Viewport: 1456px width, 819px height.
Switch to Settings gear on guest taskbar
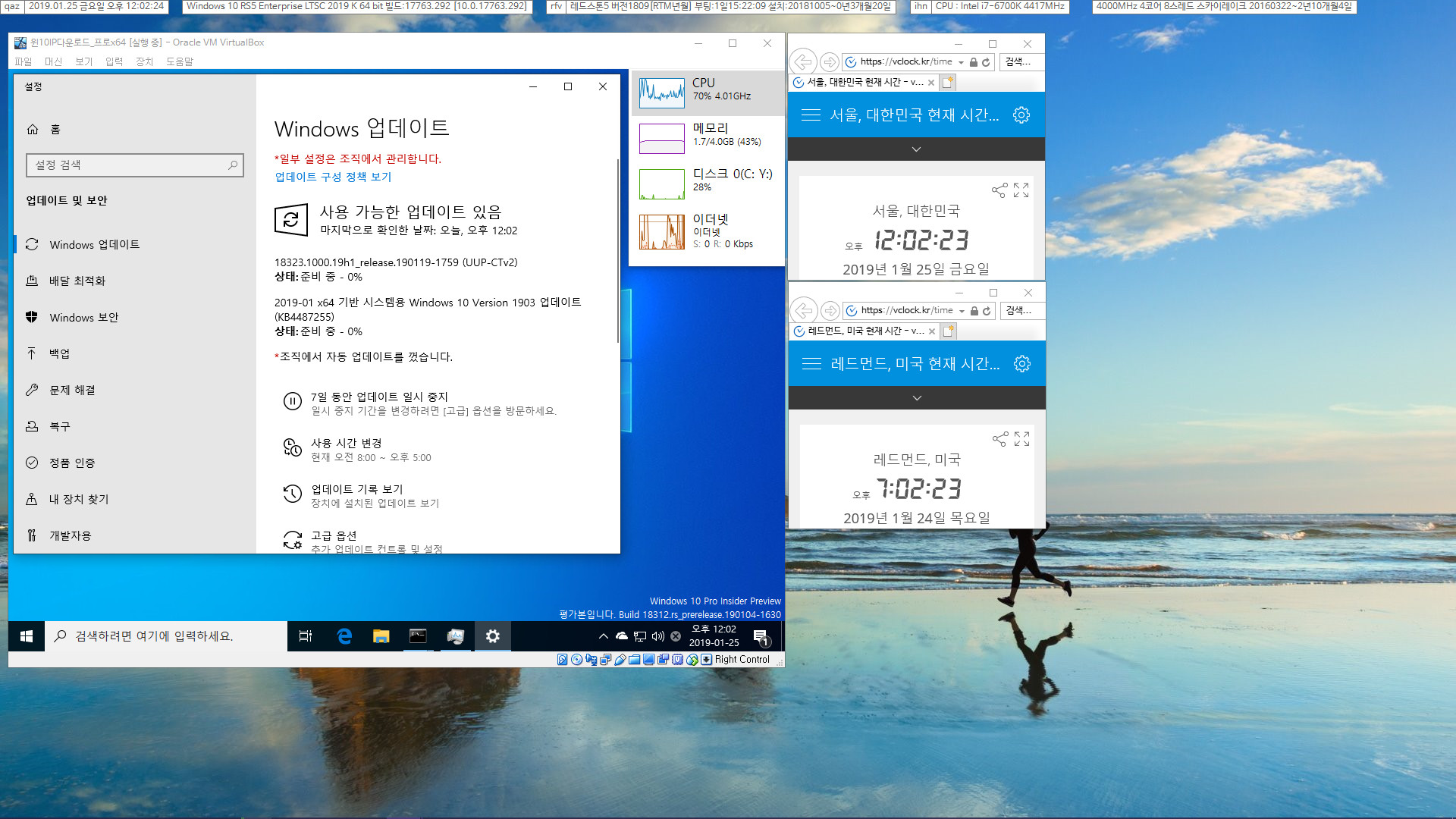[x=493, y=636]
